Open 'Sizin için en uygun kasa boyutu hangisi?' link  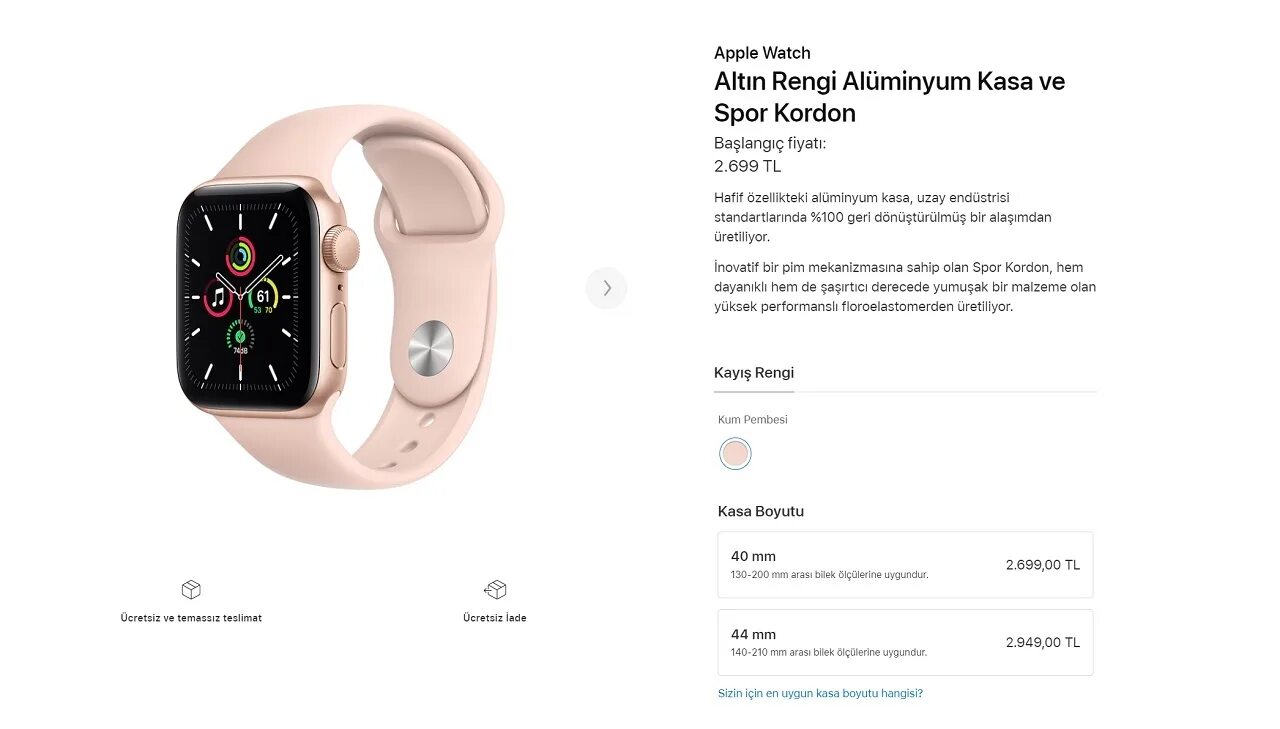(820, 693)
